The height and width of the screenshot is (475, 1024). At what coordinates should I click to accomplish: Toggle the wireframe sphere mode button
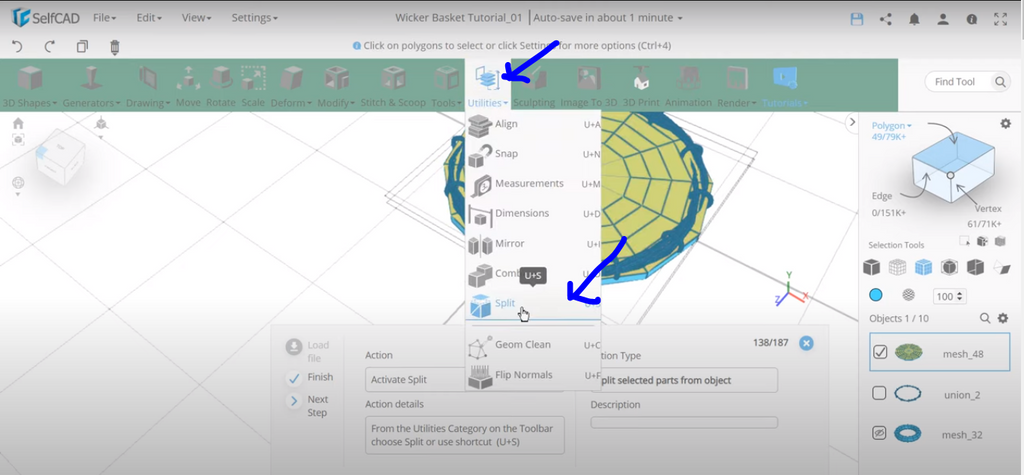tap(908, 295)
